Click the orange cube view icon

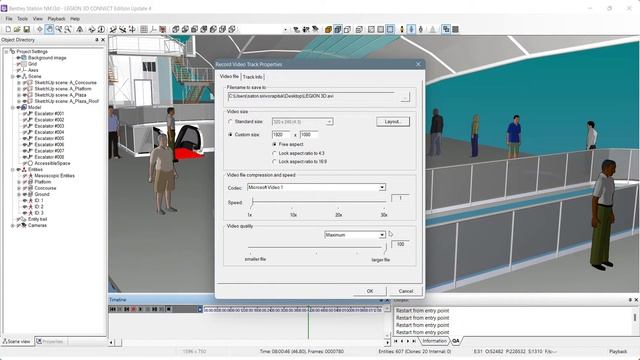tap(328, 29)
